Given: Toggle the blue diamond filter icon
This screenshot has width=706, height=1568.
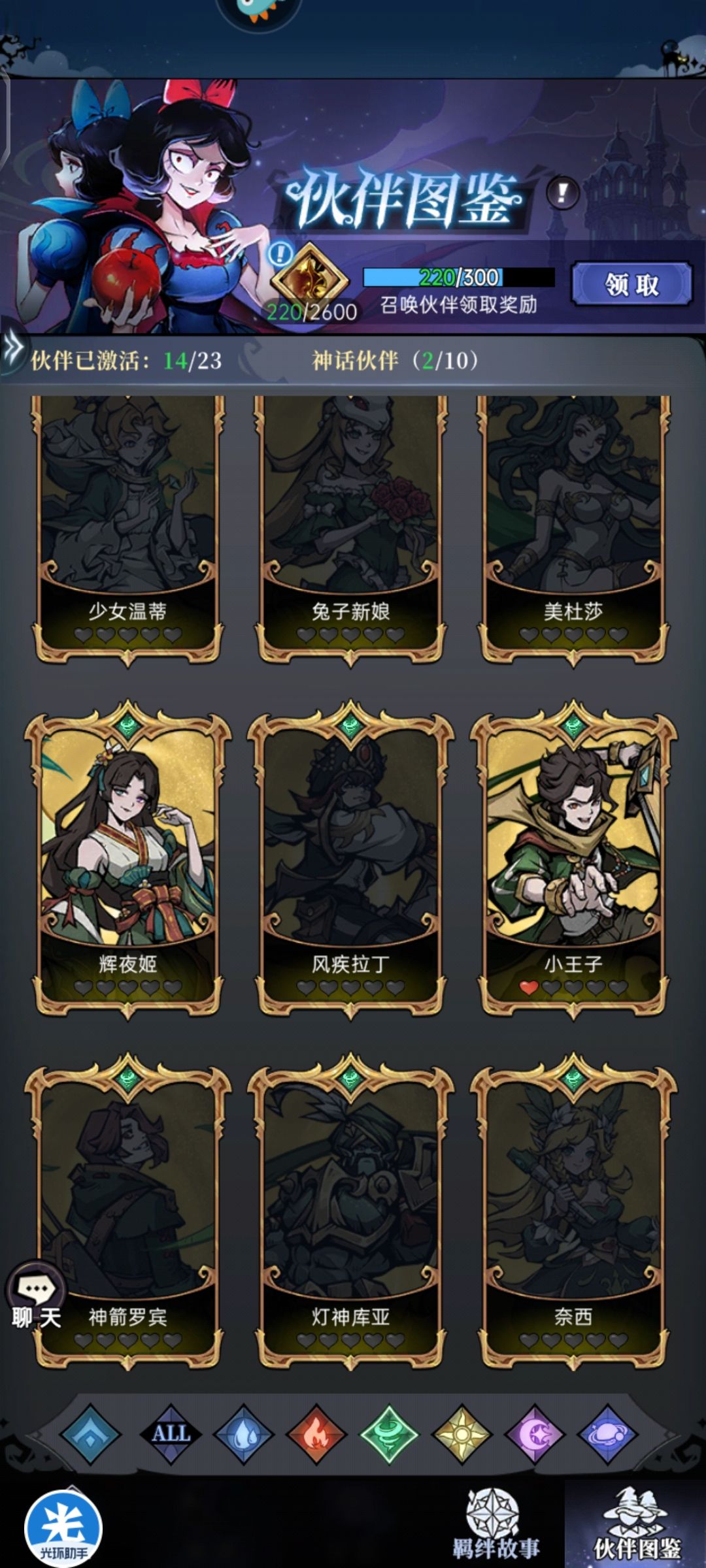Looking at the screenshot, I should click(x=90, y=1434).
